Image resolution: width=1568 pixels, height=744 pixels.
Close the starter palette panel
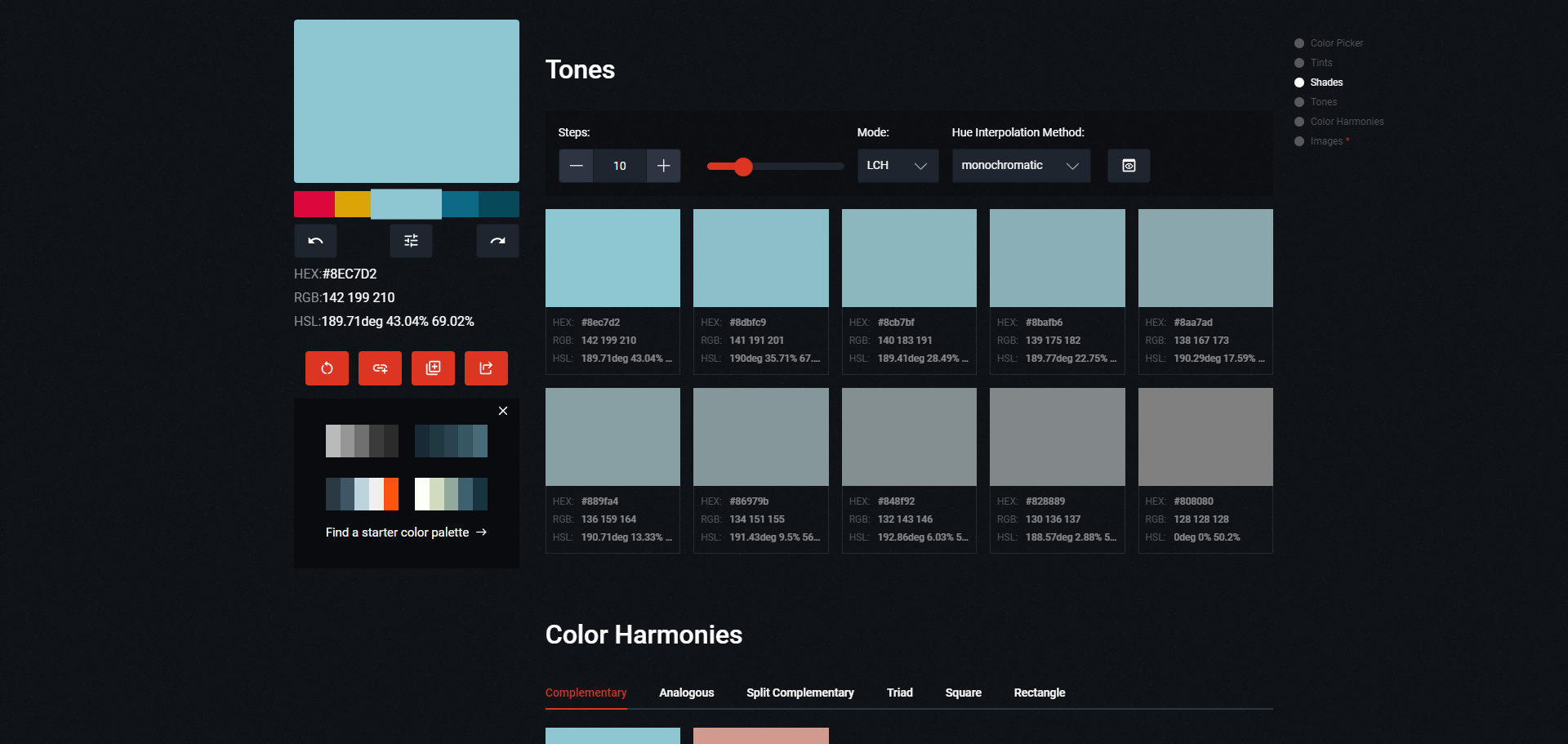point(503,411)
